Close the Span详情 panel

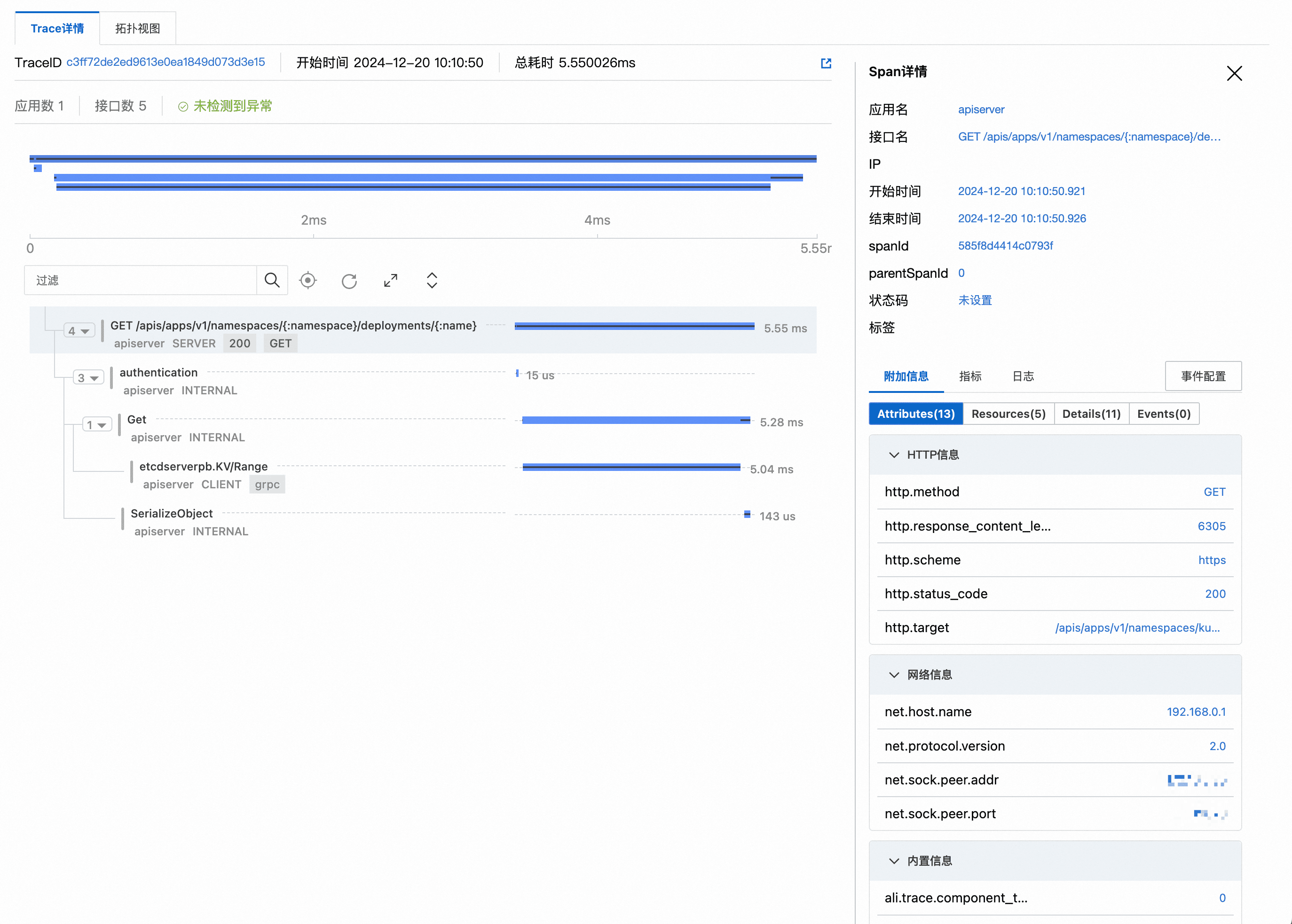point(1234,73)
